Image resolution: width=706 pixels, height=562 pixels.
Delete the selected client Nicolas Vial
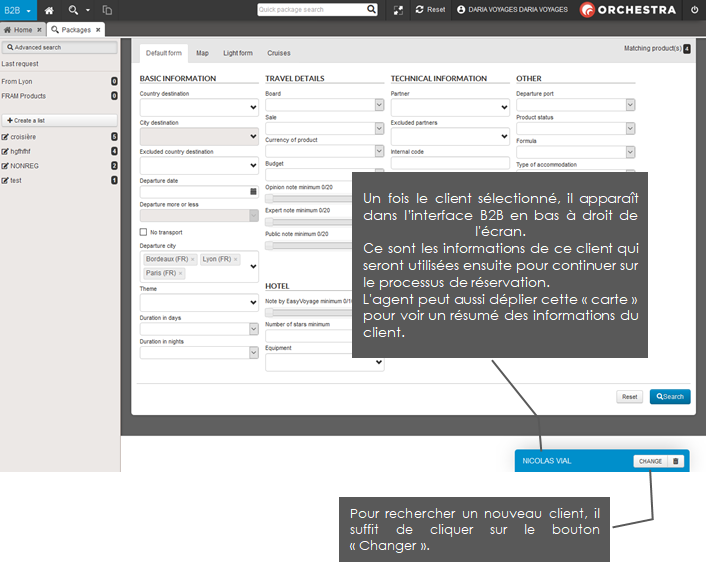(x=675, y=461)
